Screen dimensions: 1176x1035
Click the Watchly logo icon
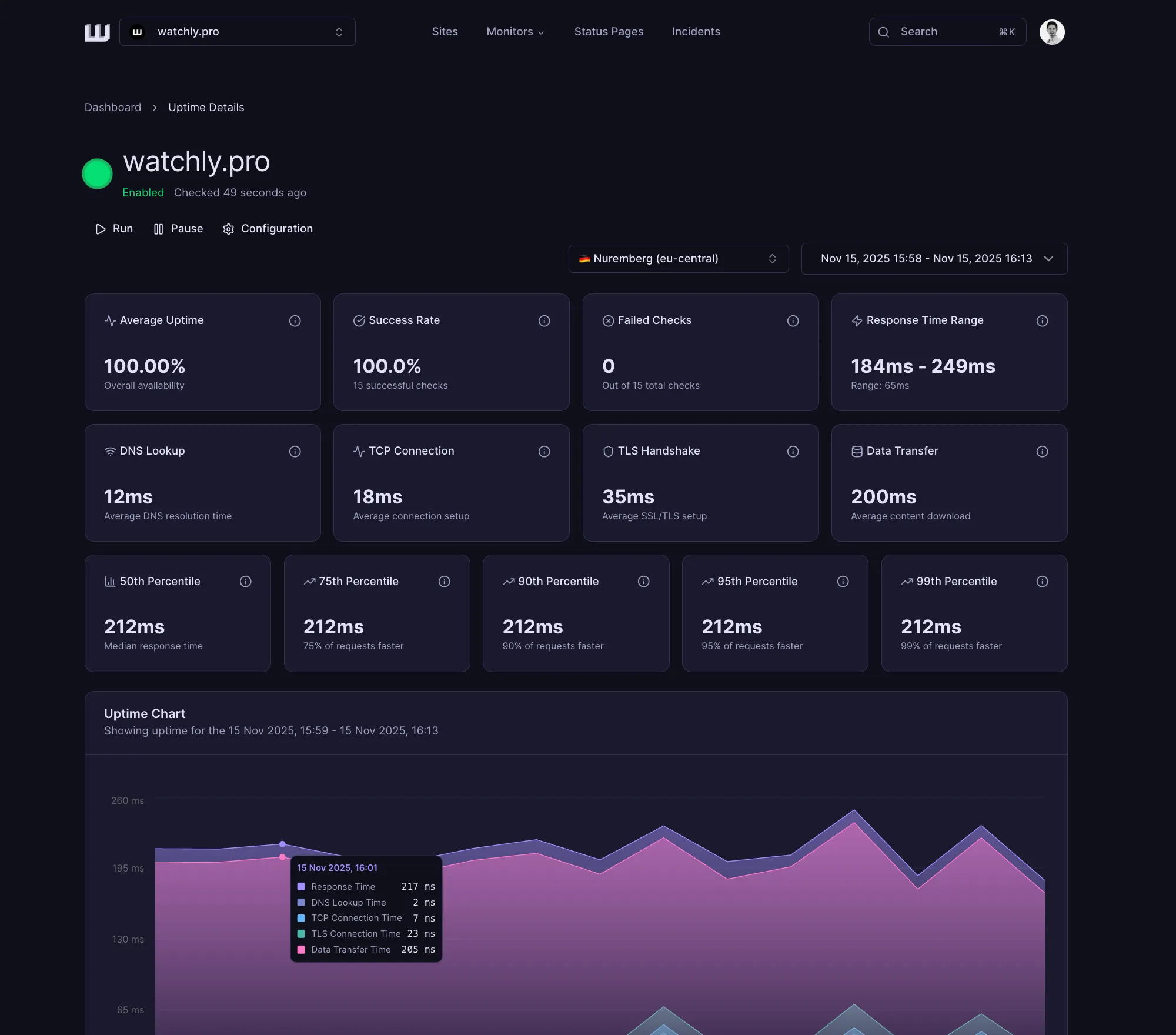tap(97, 32)
